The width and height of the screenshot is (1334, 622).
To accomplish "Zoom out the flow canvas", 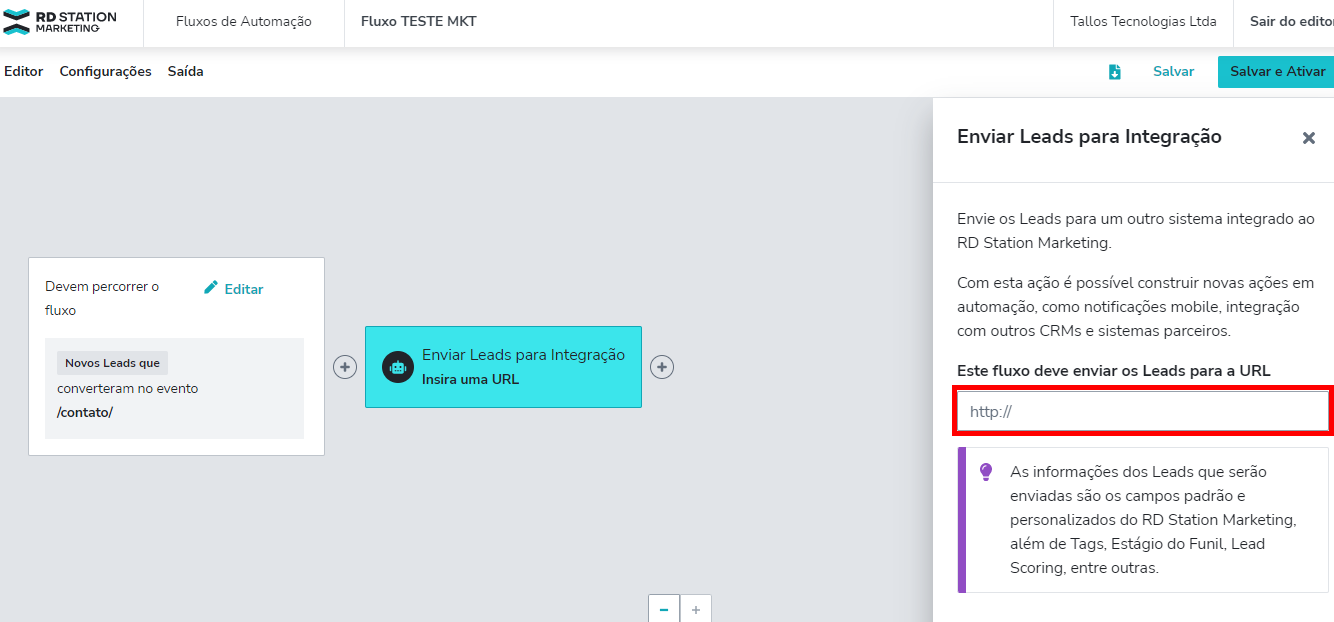I will [664, 609].
